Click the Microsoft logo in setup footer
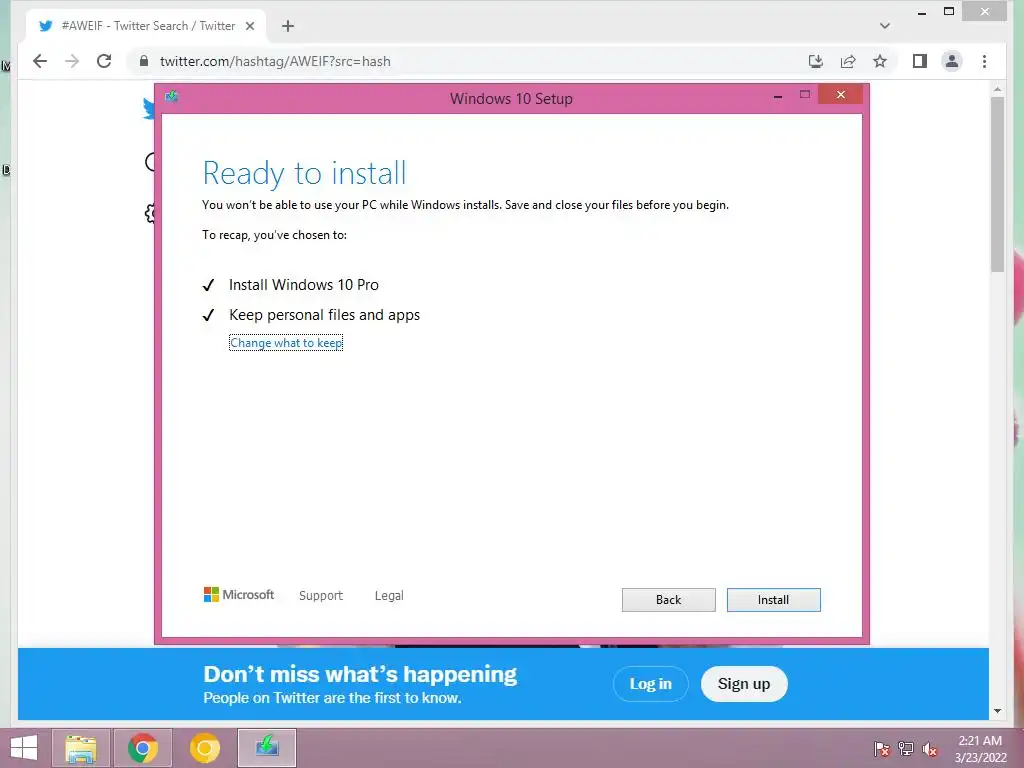 click(239, 595)
